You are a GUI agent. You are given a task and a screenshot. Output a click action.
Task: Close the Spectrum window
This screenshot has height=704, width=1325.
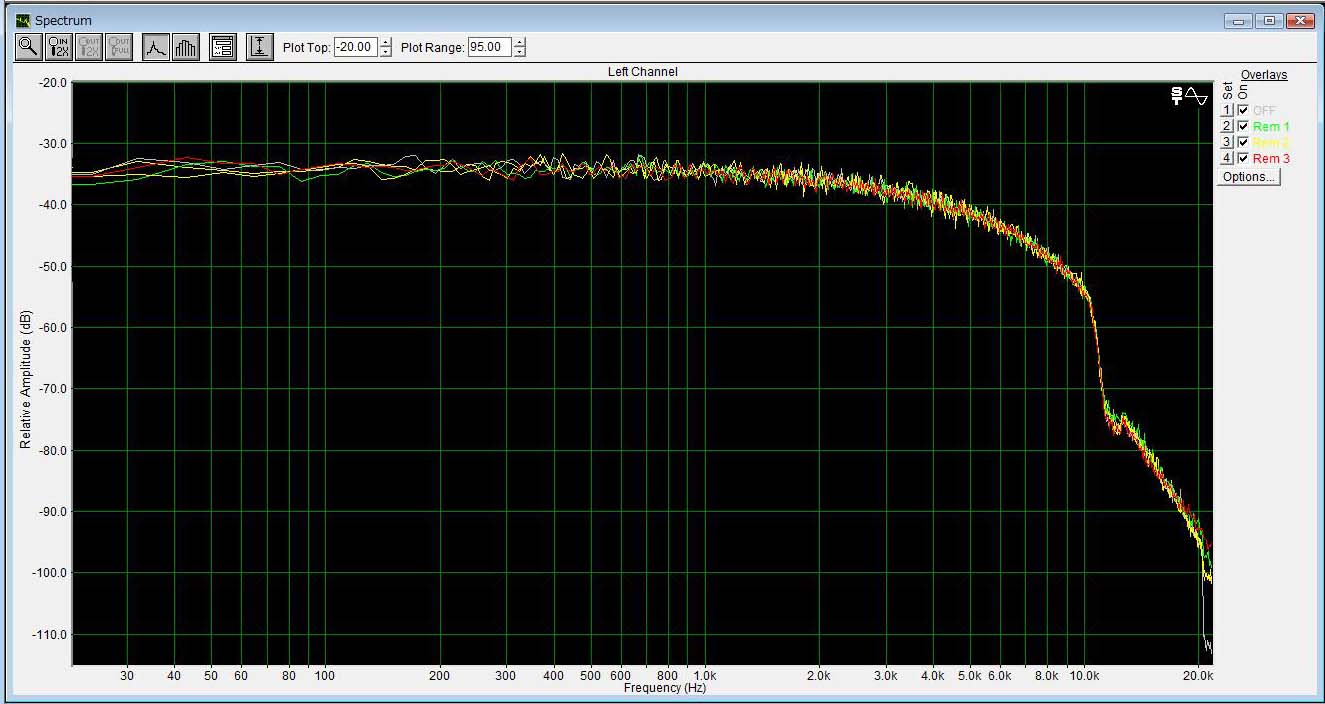(1299, 20)
